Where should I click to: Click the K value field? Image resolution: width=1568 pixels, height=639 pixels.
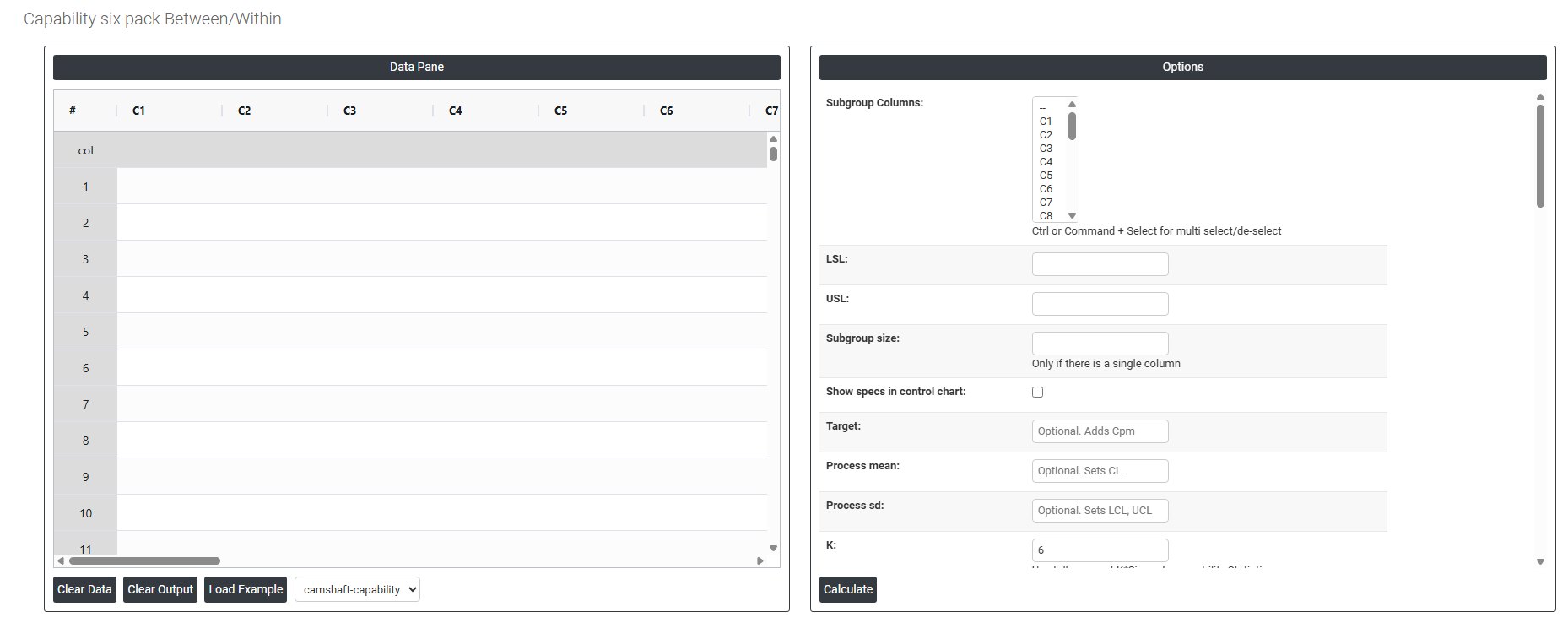pos(1100,550)
